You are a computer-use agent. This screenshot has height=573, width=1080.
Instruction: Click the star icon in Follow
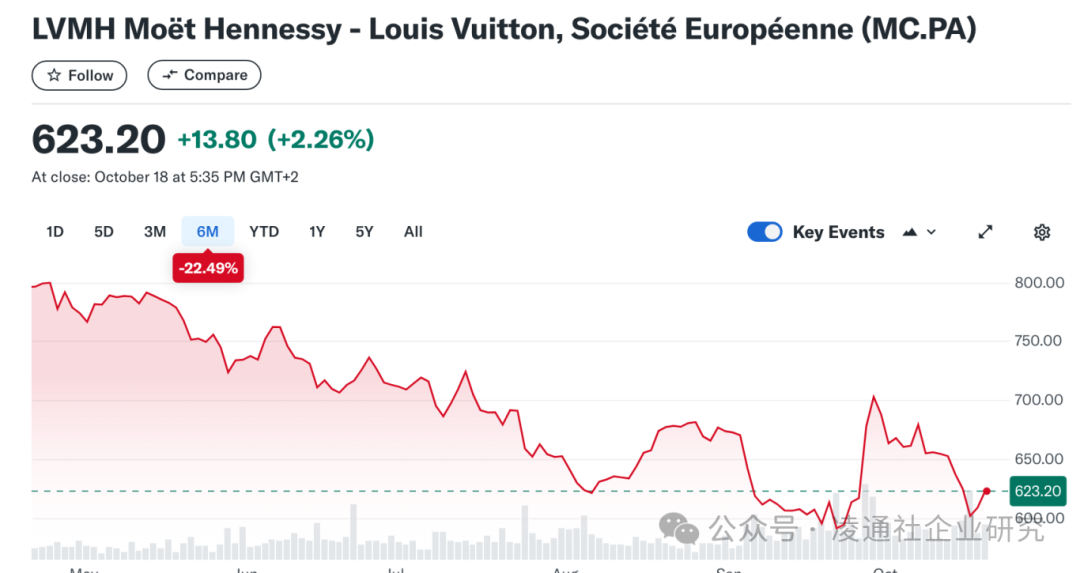click(x=54, y=75)
